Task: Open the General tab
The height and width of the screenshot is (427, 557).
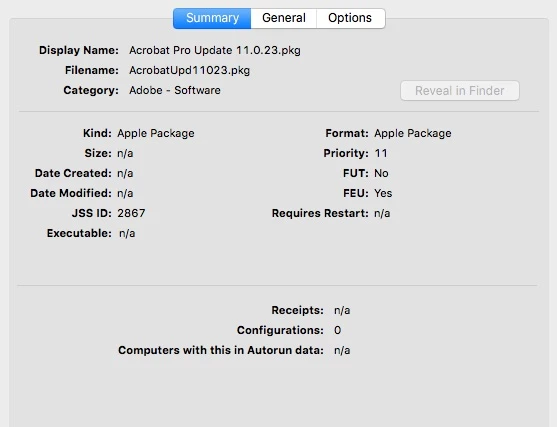Action: (283, 18)
